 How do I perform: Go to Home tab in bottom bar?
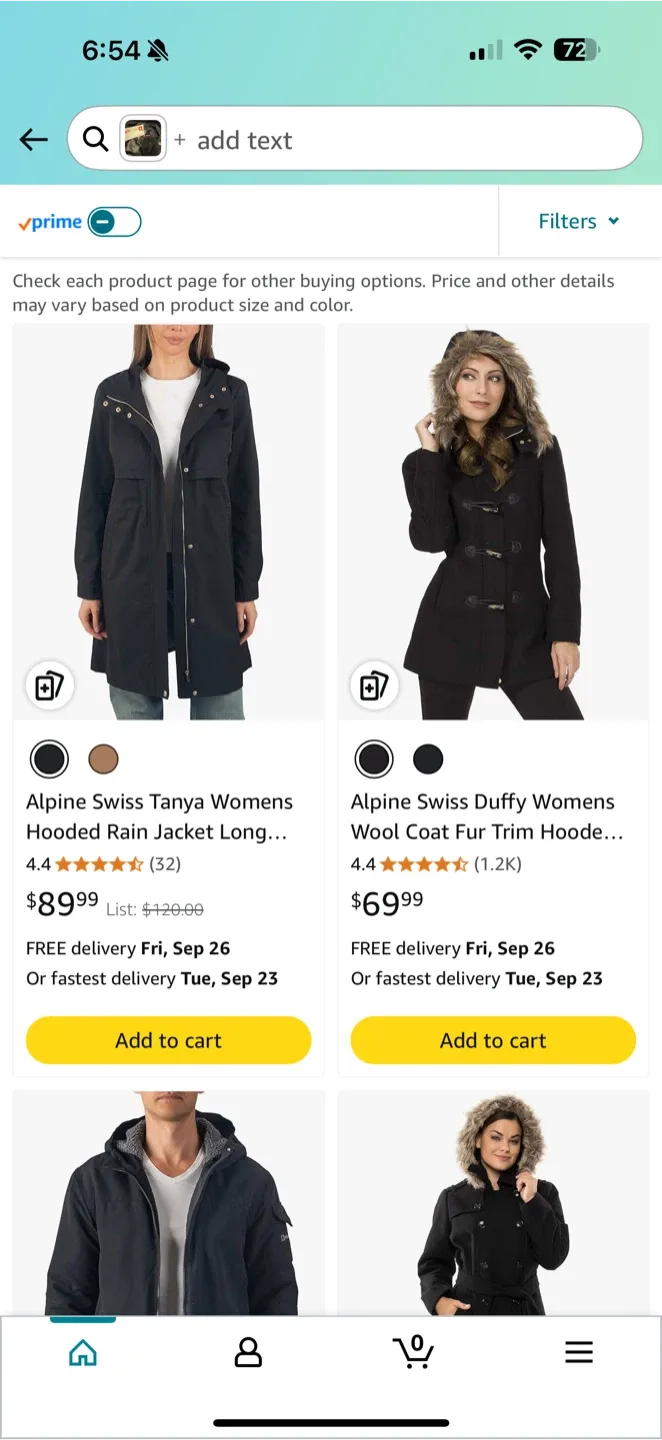pyautogui.click(x=83, y=1353)
